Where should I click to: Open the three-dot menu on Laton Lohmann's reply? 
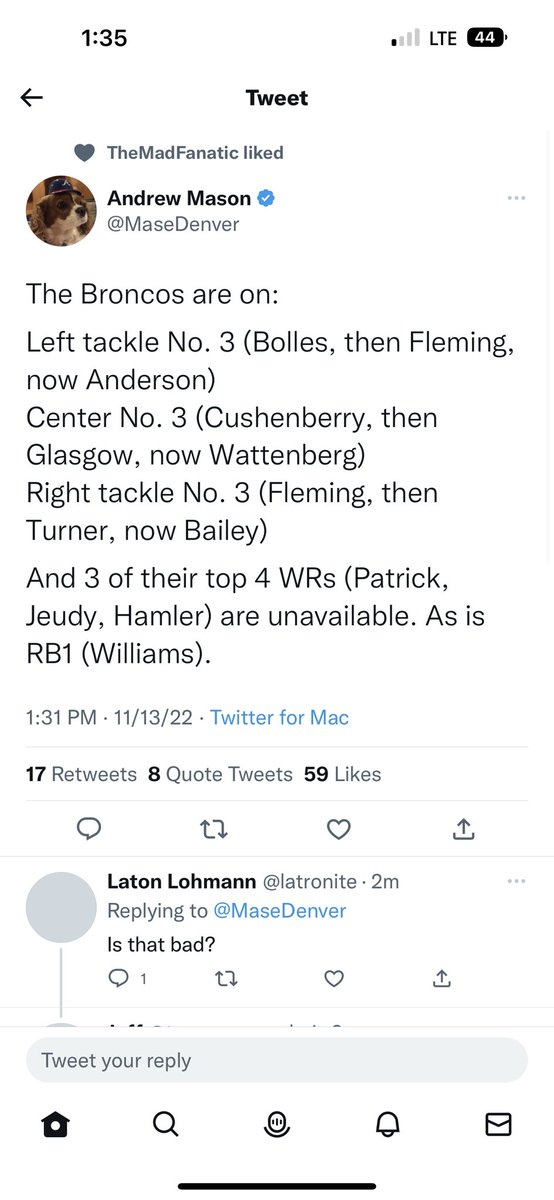(516, 881)
